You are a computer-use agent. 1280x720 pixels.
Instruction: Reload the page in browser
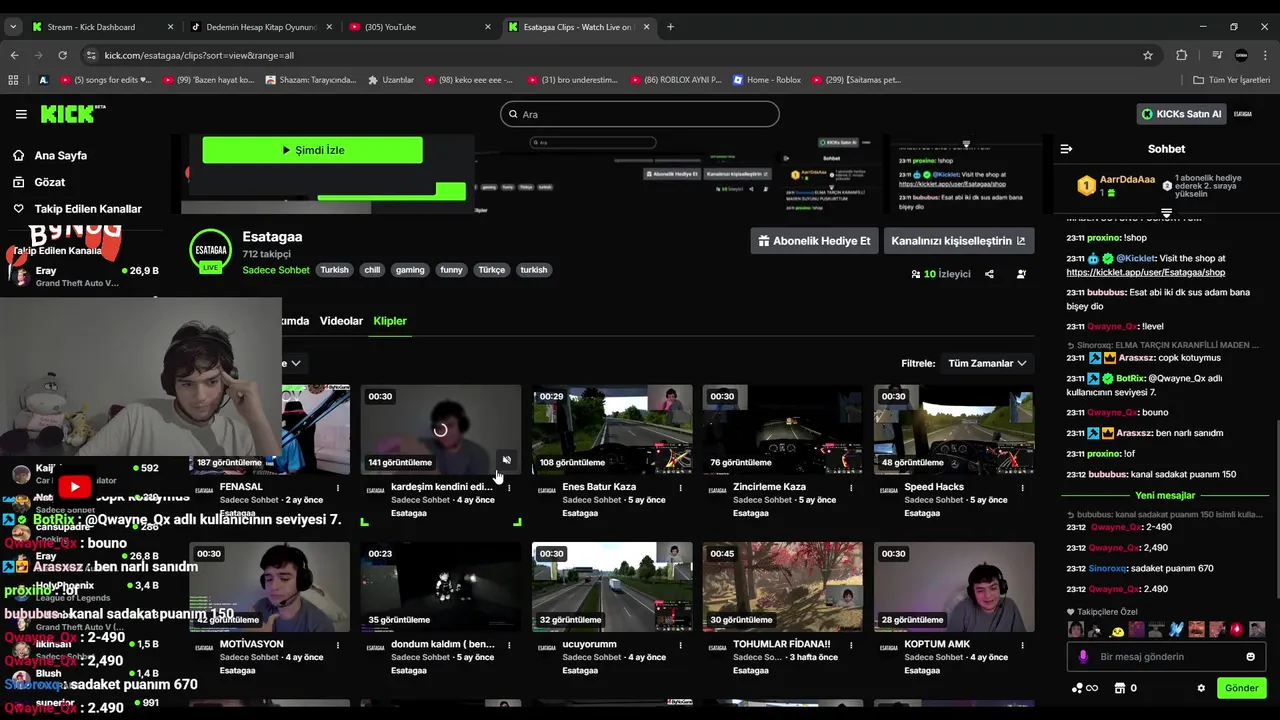(62, 55)
